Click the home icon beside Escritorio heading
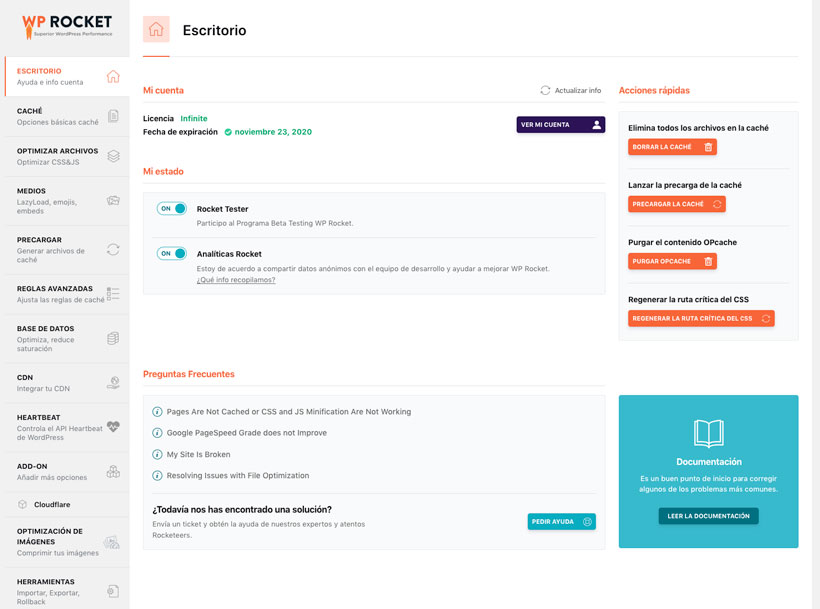Viewport: 820px width, 609px height. pos(156,29)
